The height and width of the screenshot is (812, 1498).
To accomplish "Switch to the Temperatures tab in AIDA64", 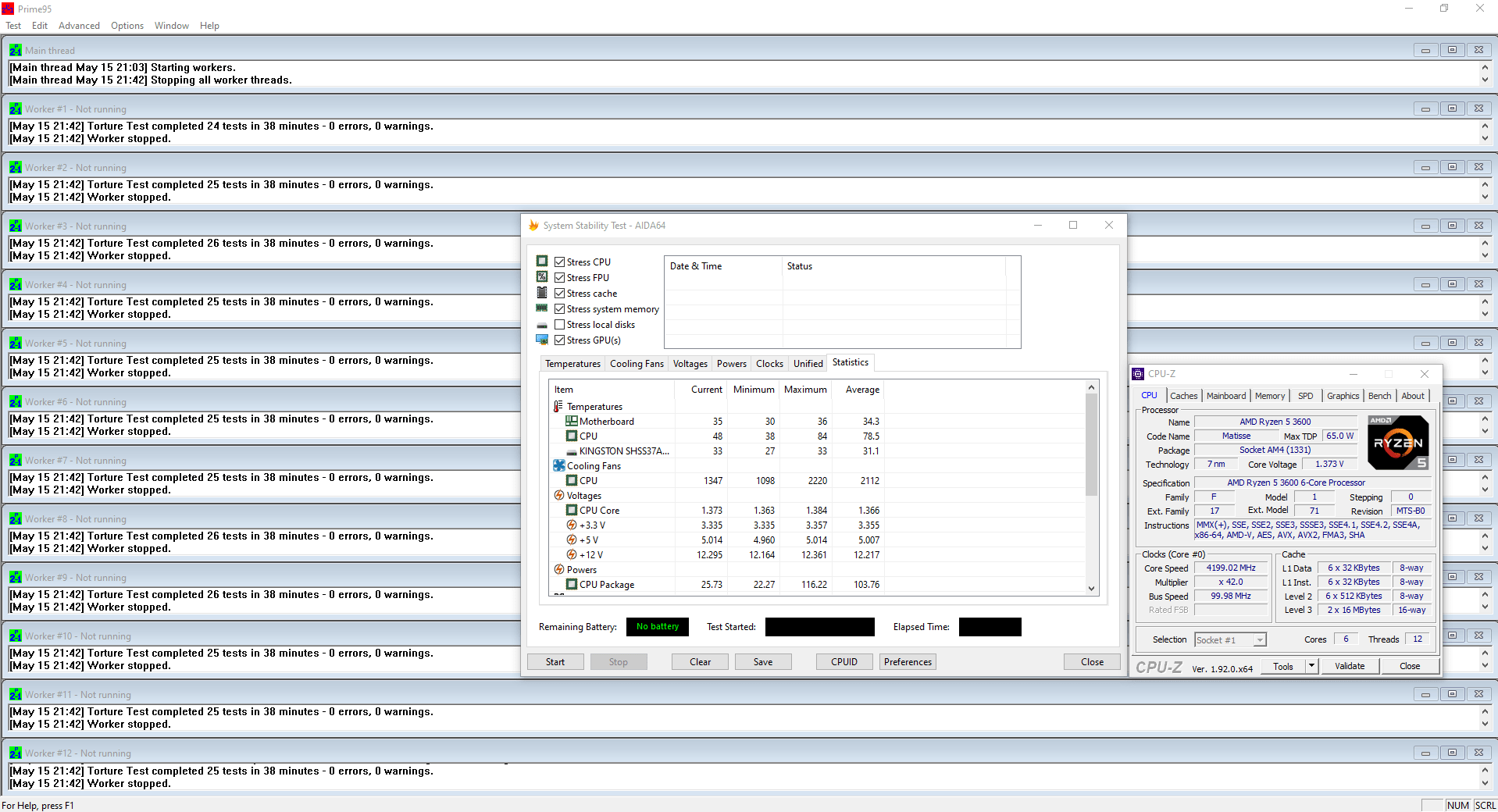I will pyautogui.click(x=573, y=364).
